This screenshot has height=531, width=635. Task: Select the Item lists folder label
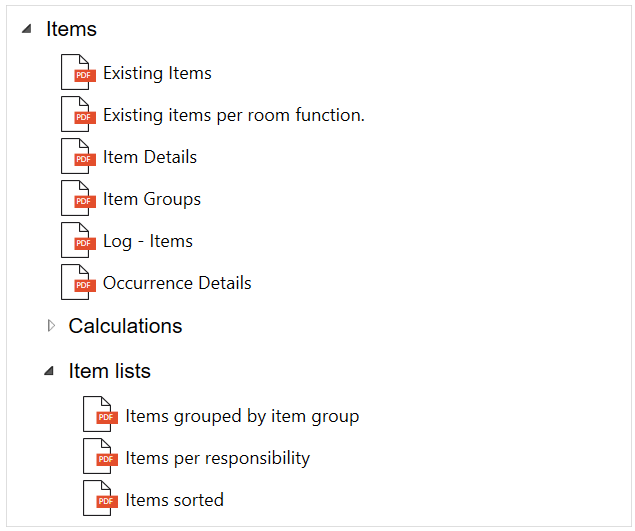109,371
